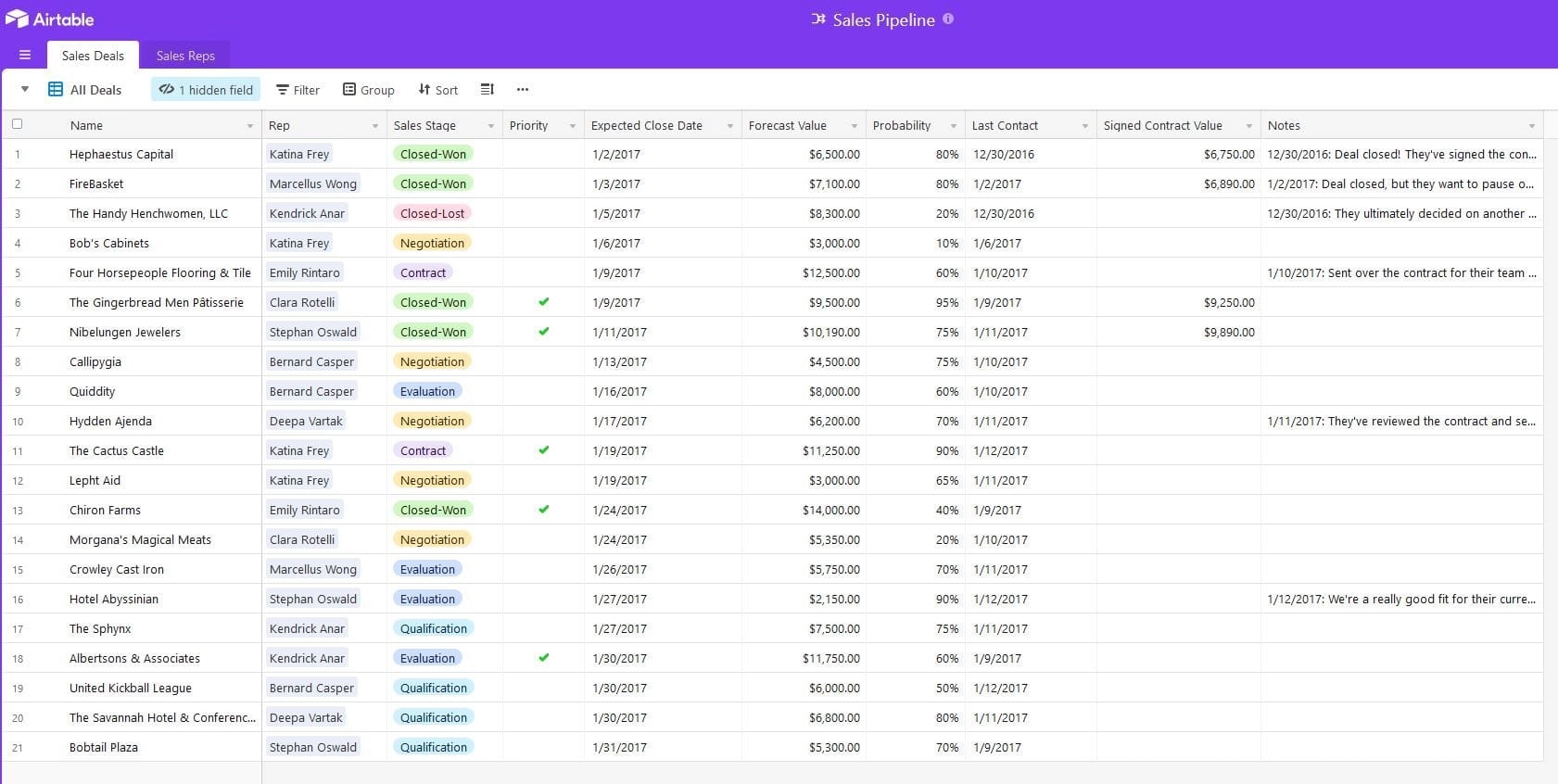Click Bernard Casper in United Kickball League row

click(x=311, y=688)
